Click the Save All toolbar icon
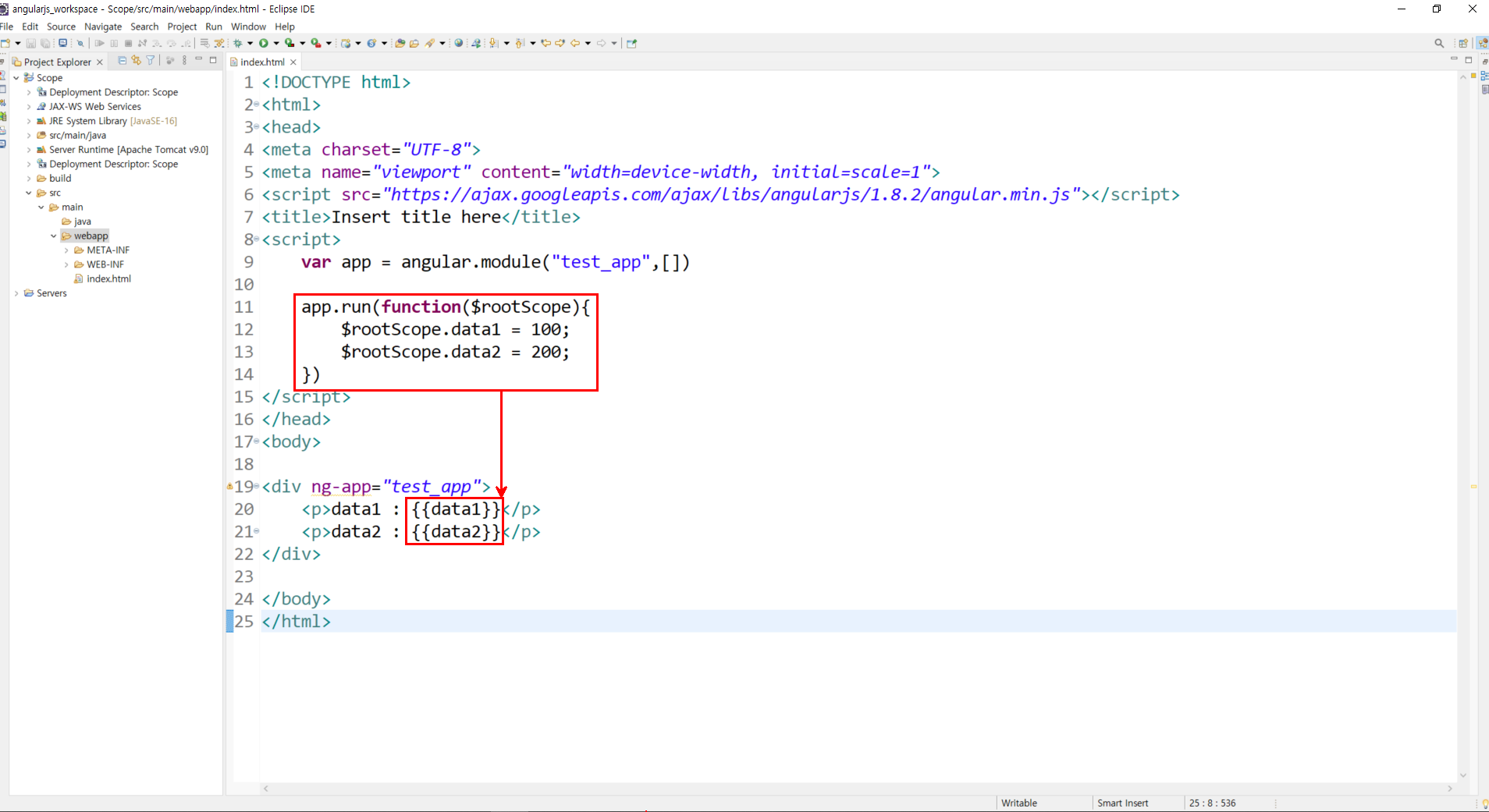Screen dimensions: 1489x812 pos(45,43)
